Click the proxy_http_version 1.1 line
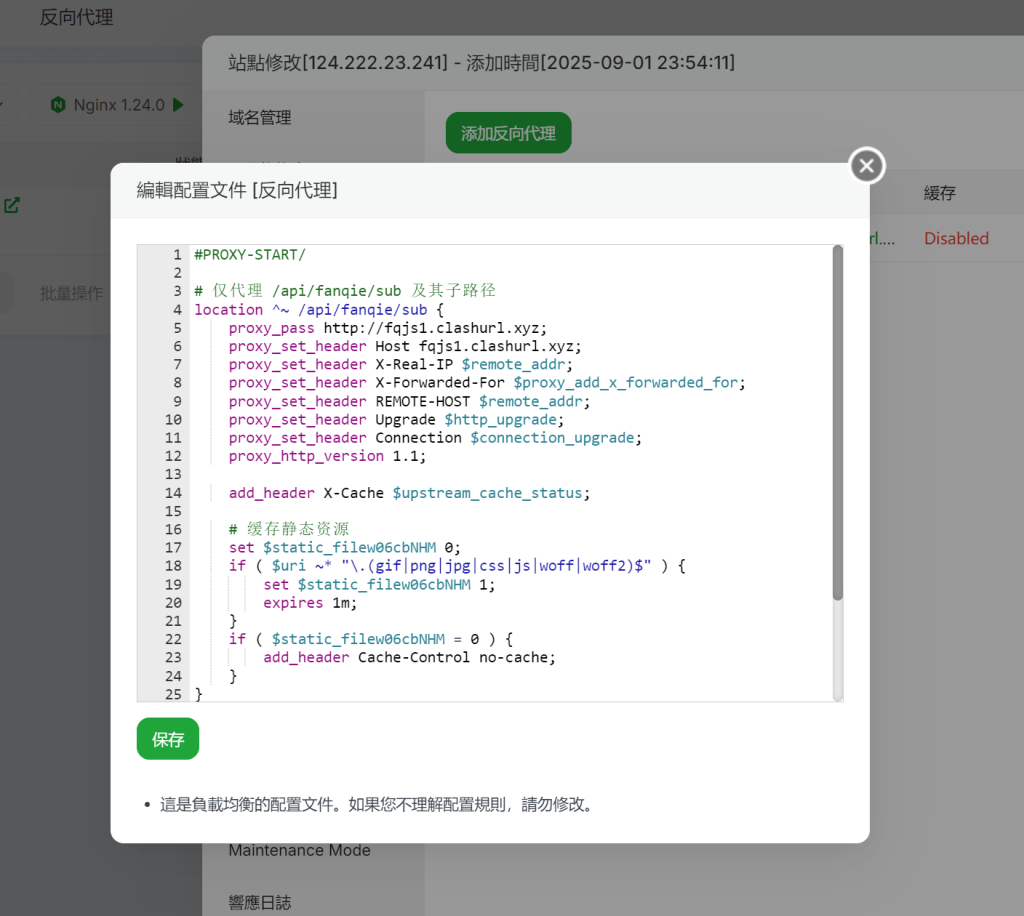This screenshot has width=1024, height=916. [327, 456]
